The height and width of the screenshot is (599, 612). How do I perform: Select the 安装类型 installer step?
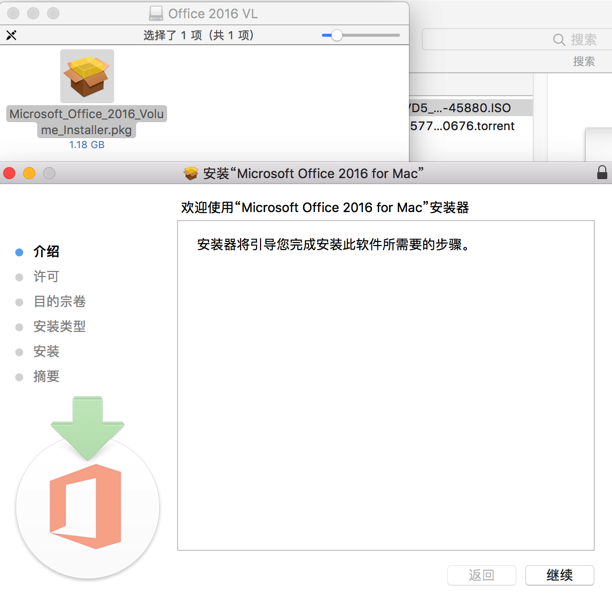59,326
